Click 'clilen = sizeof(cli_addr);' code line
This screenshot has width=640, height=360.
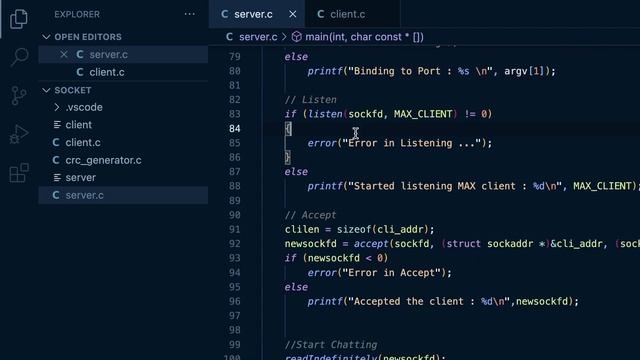coord(360,229)
